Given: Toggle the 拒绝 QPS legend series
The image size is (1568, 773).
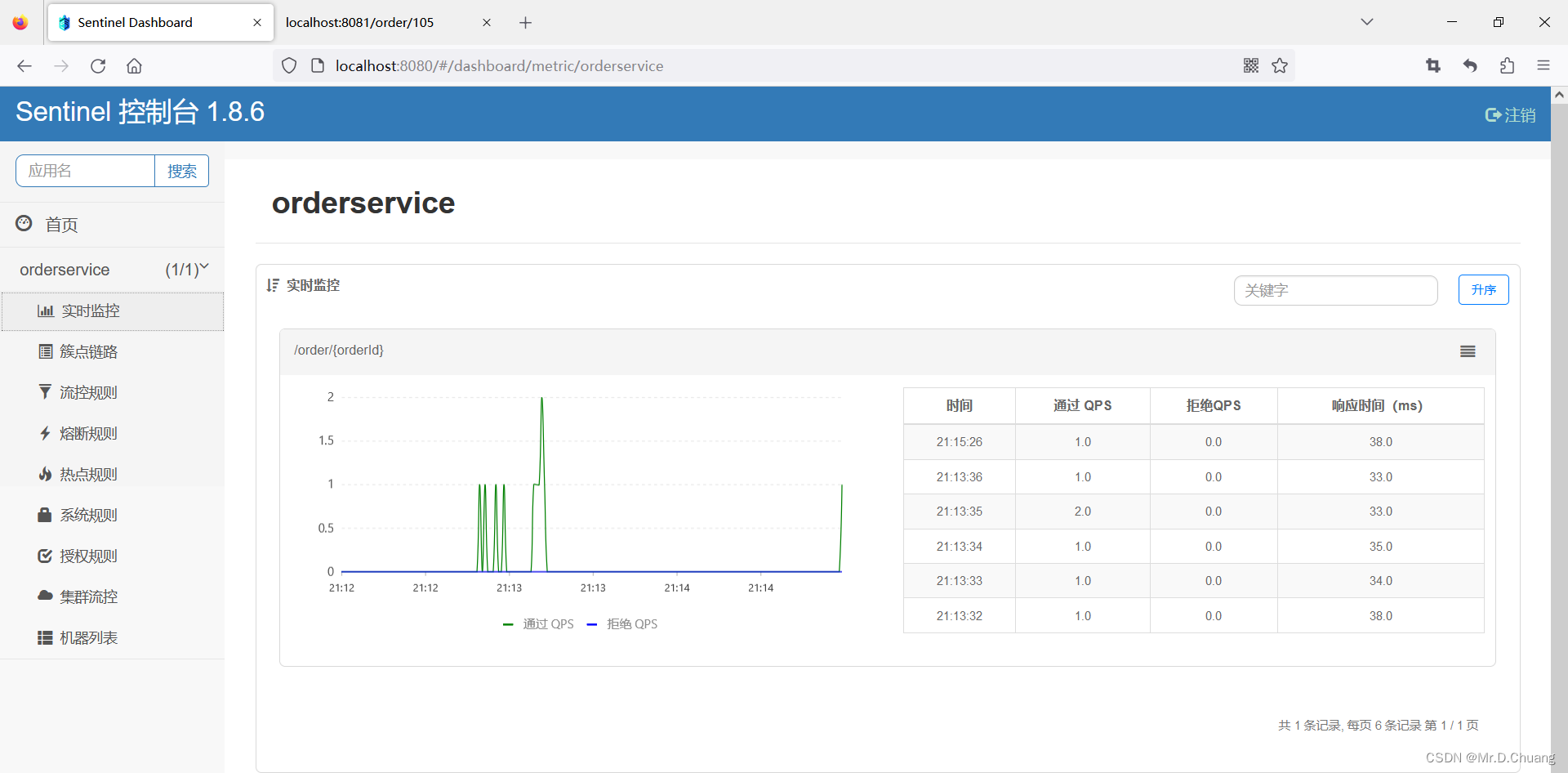Looking at the screenshot, I should [622, 624].
